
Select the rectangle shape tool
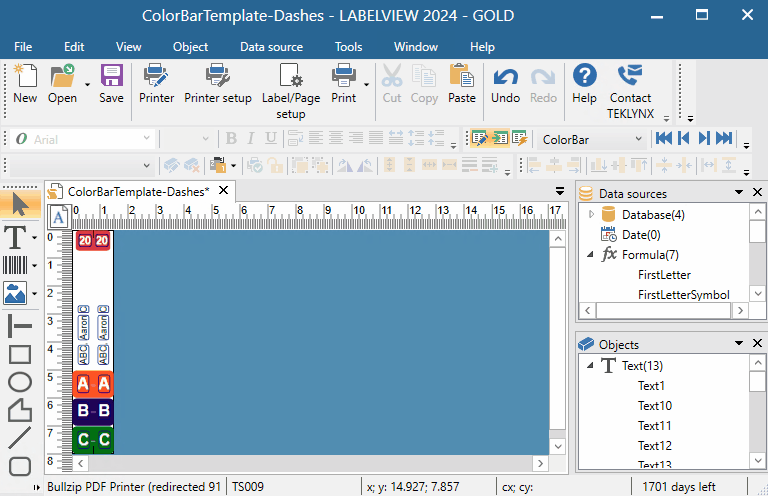(20, 354)
